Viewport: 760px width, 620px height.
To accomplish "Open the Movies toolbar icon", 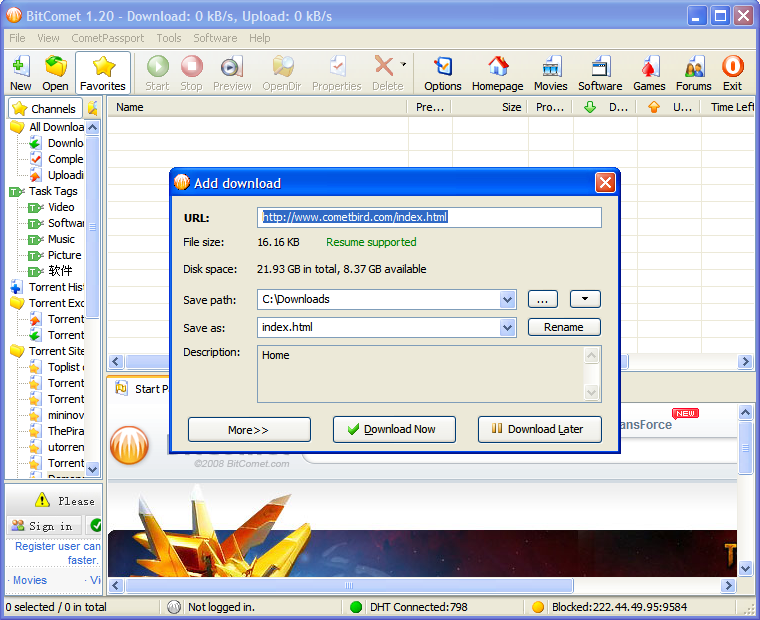I will pyautogui.click(x=551, y=73).
